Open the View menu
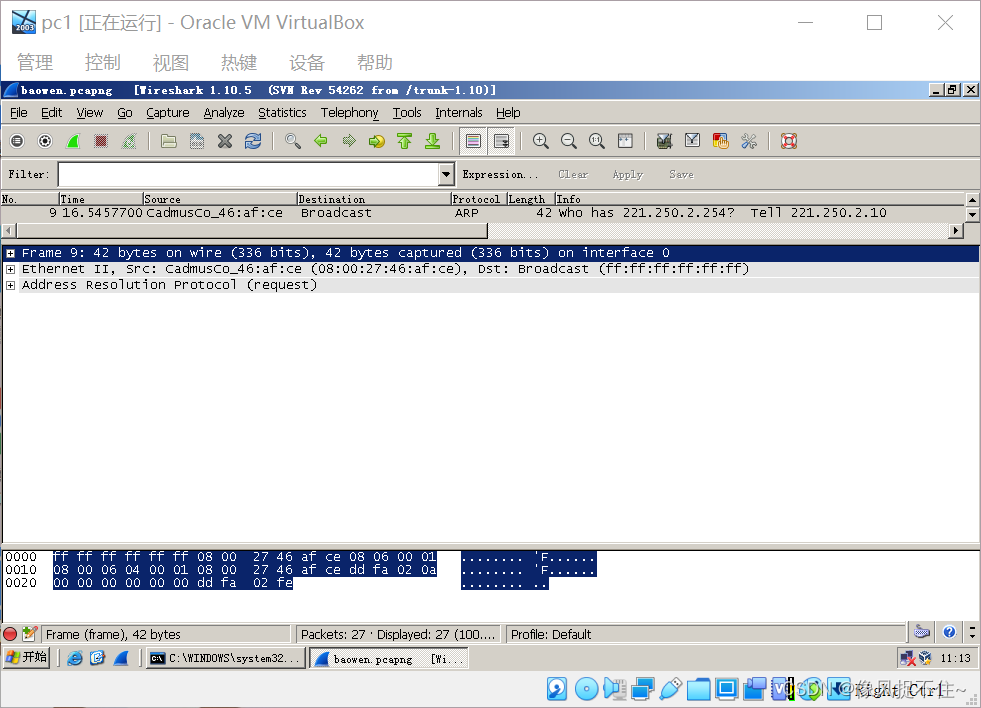 tap(89, 113)
